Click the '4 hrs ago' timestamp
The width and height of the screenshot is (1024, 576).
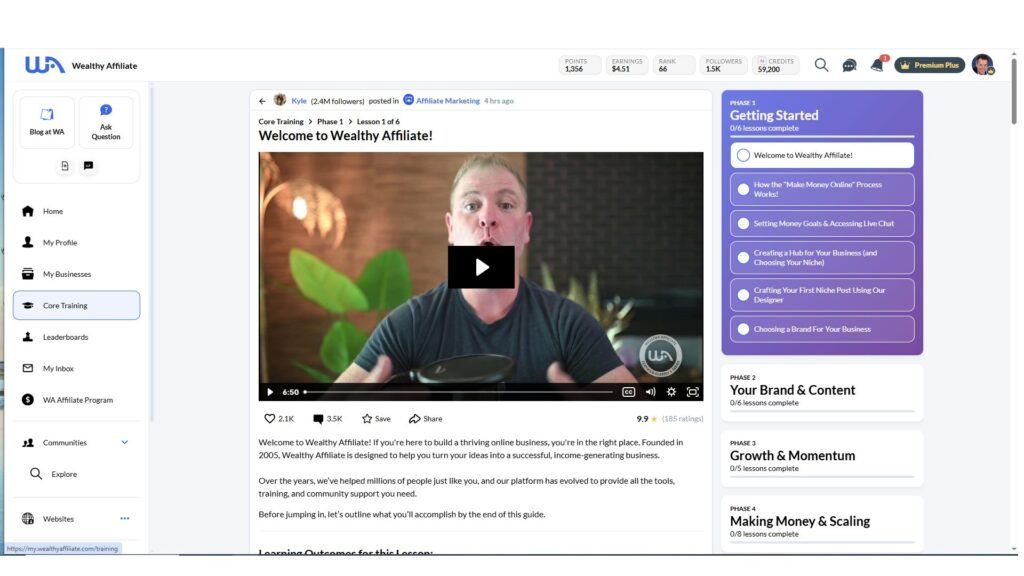click(499, 101)
